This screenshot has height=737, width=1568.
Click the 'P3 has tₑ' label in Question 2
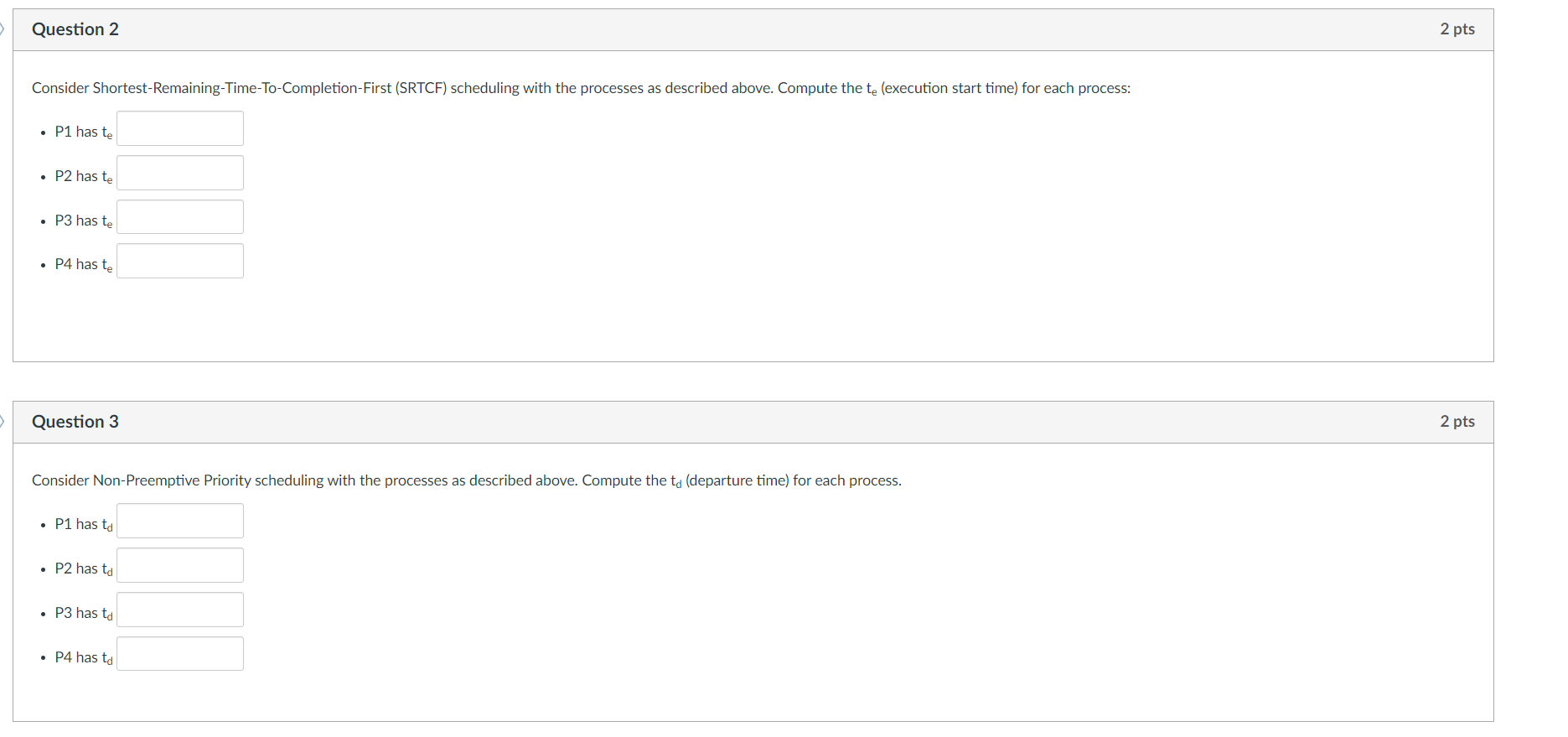pos(84,221)
